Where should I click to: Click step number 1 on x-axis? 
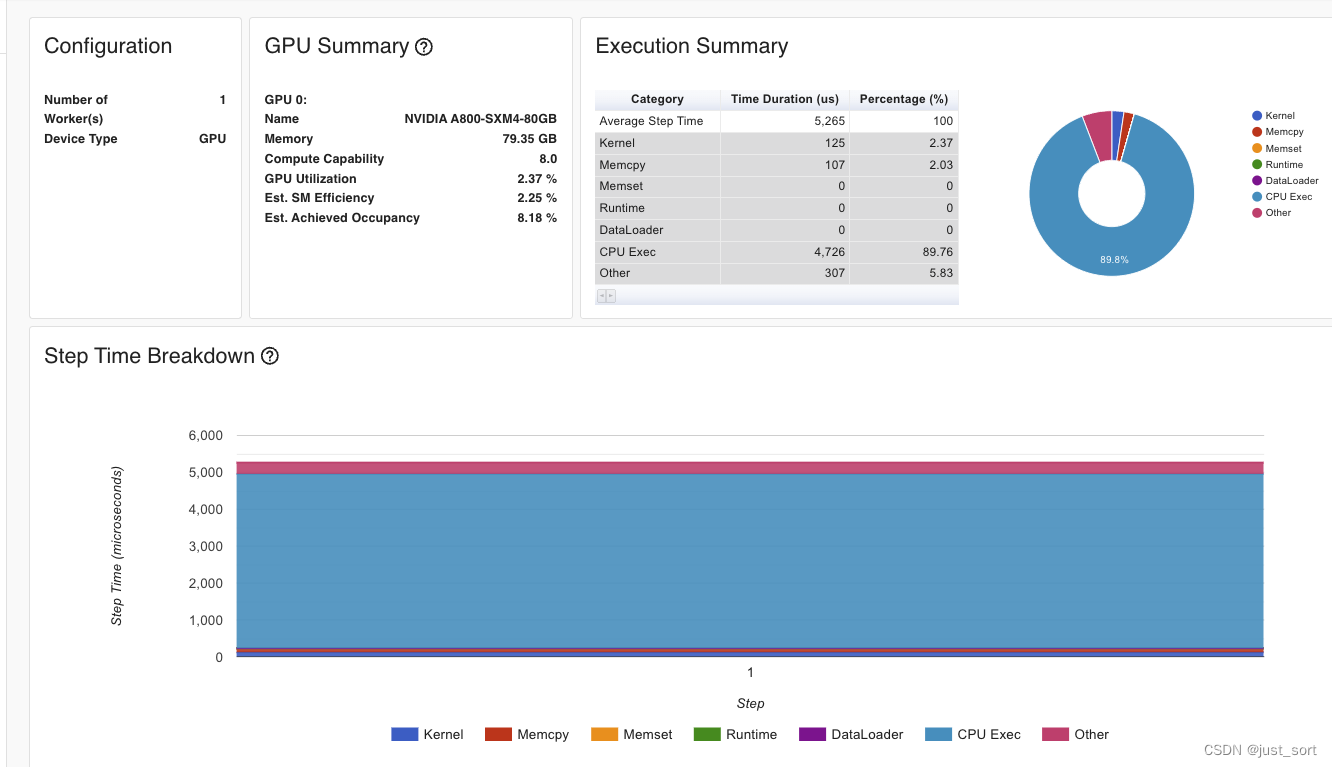tap(750, 673)
